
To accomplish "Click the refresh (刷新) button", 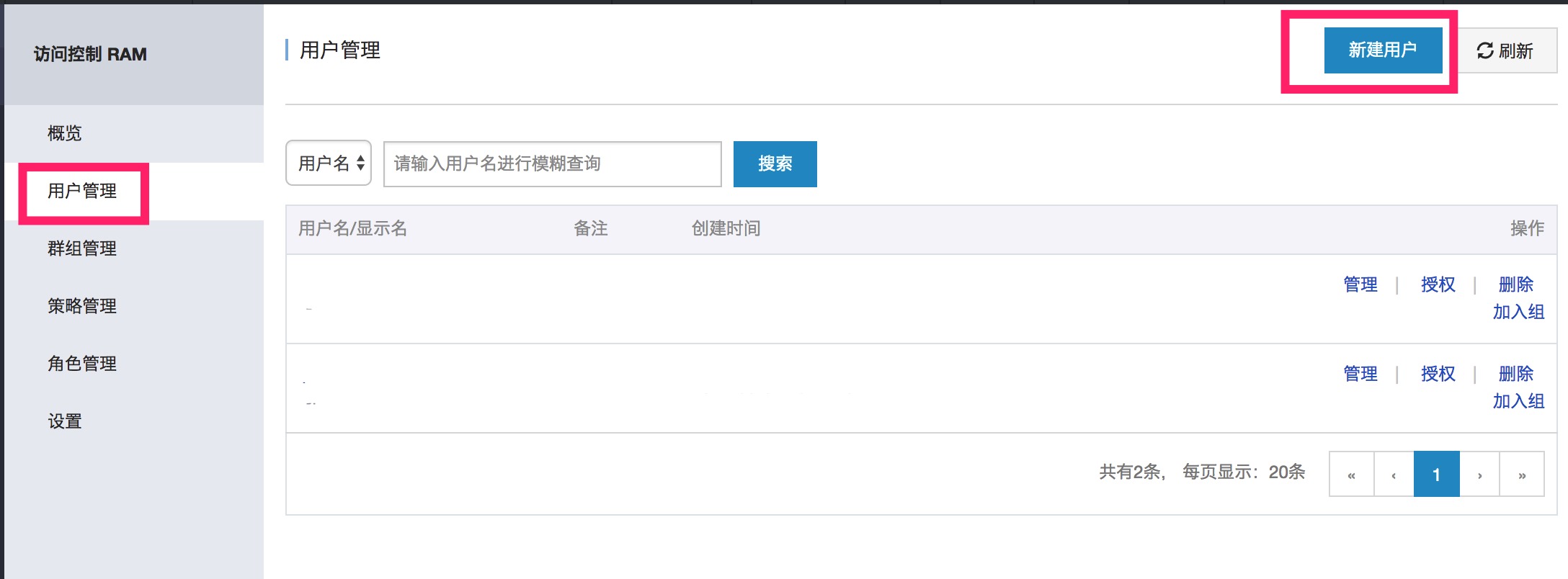I will pyautogui.click(x=1505, y=51).
